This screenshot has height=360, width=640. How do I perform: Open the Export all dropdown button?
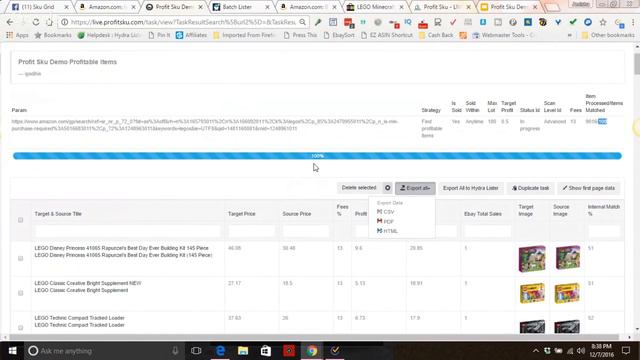415,188
